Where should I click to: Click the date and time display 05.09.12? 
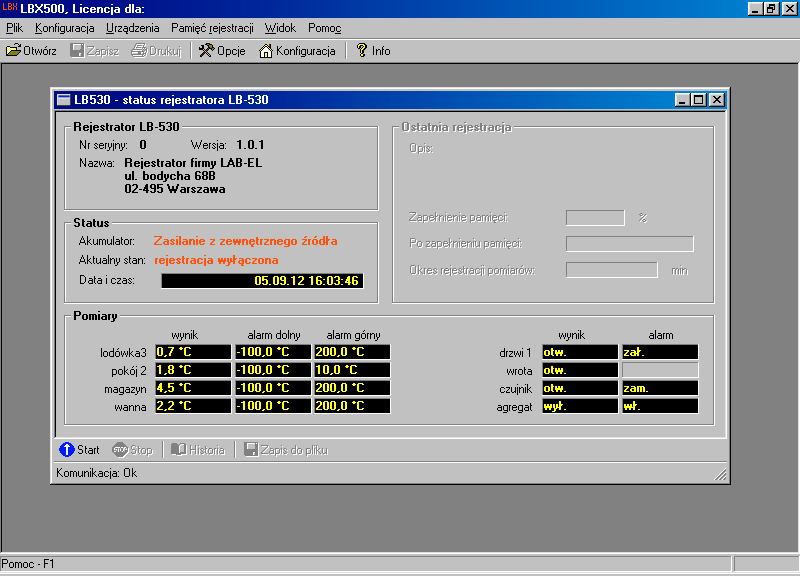pos(262,281)
